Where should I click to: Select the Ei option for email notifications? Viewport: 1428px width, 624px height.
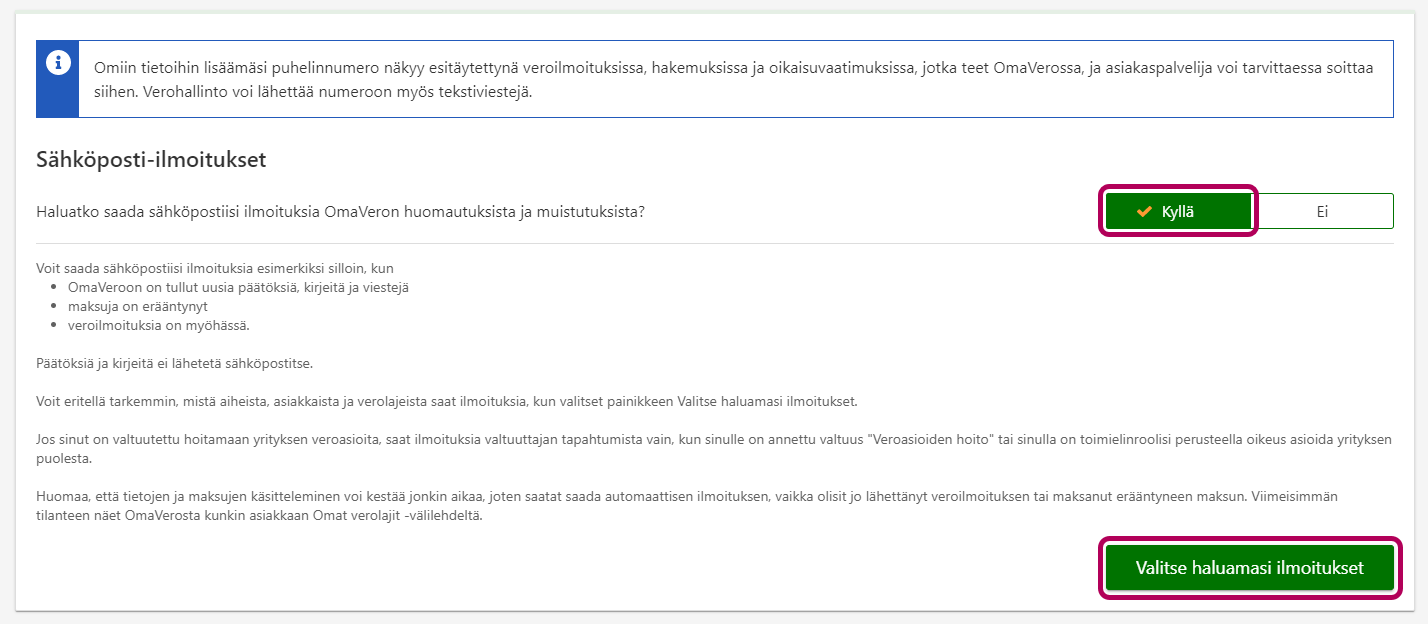(x=1322, y=212)
